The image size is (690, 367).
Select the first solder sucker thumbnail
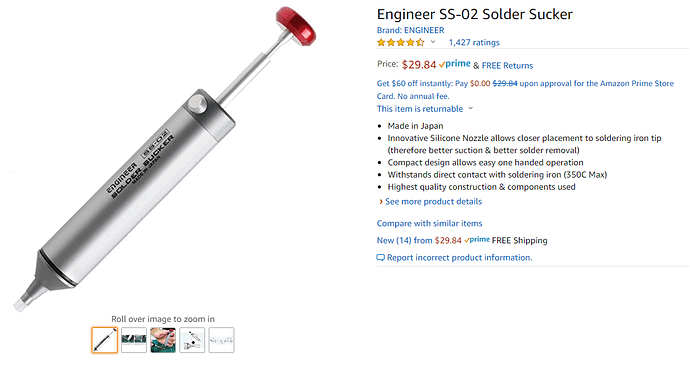coord(105,340)
